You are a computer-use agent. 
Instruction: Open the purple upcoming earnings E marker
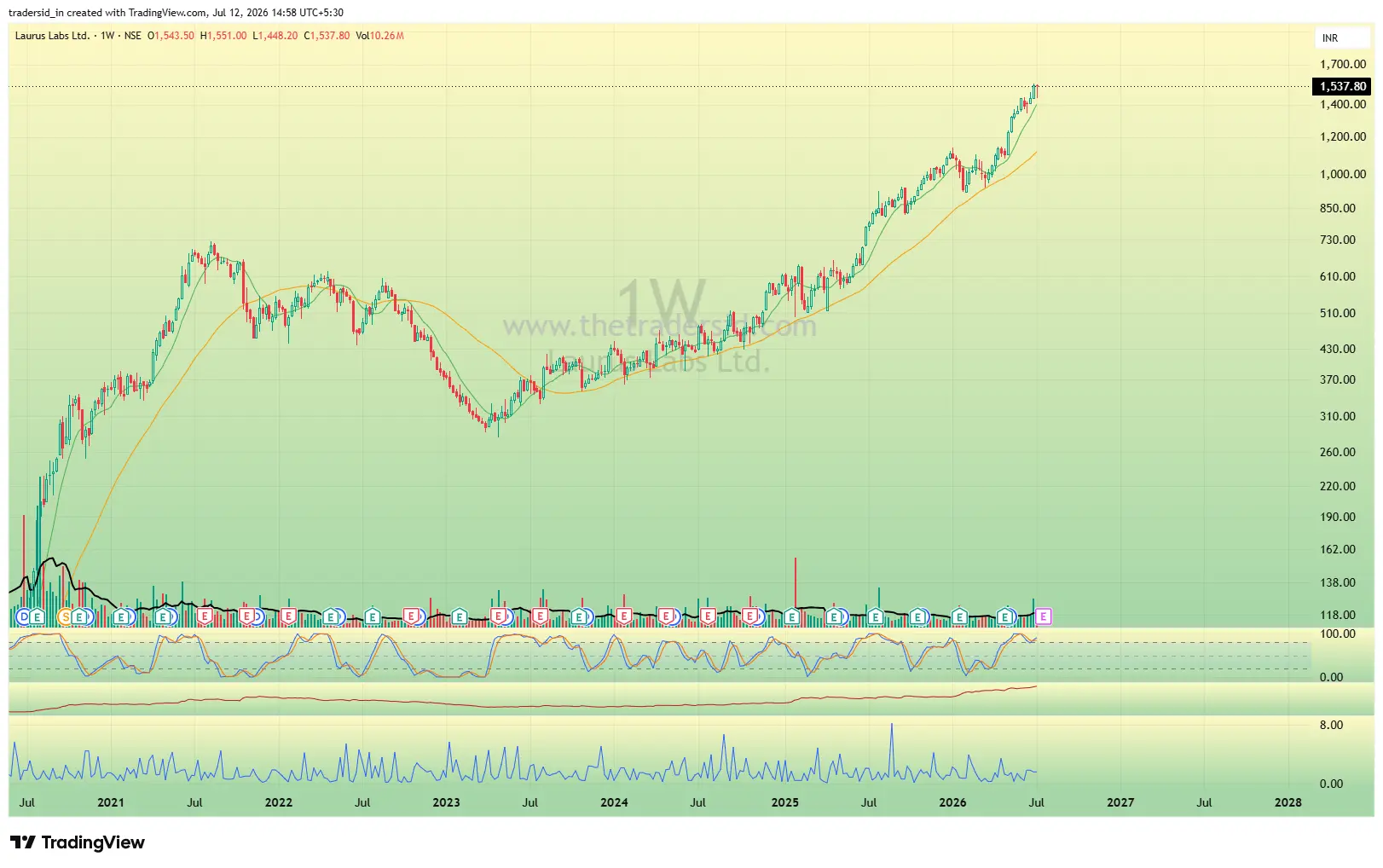(1044, 616)
